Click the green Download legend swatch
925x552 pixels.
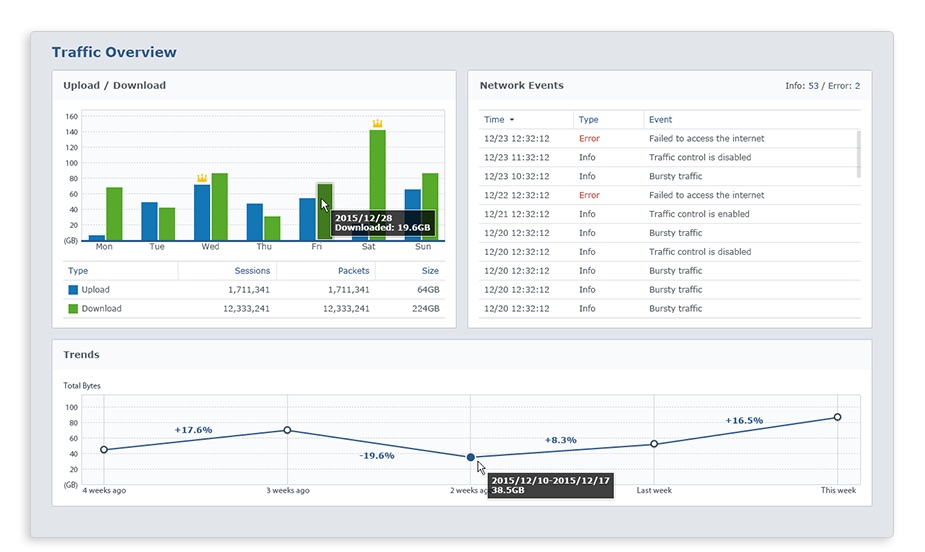pos(73,308)
